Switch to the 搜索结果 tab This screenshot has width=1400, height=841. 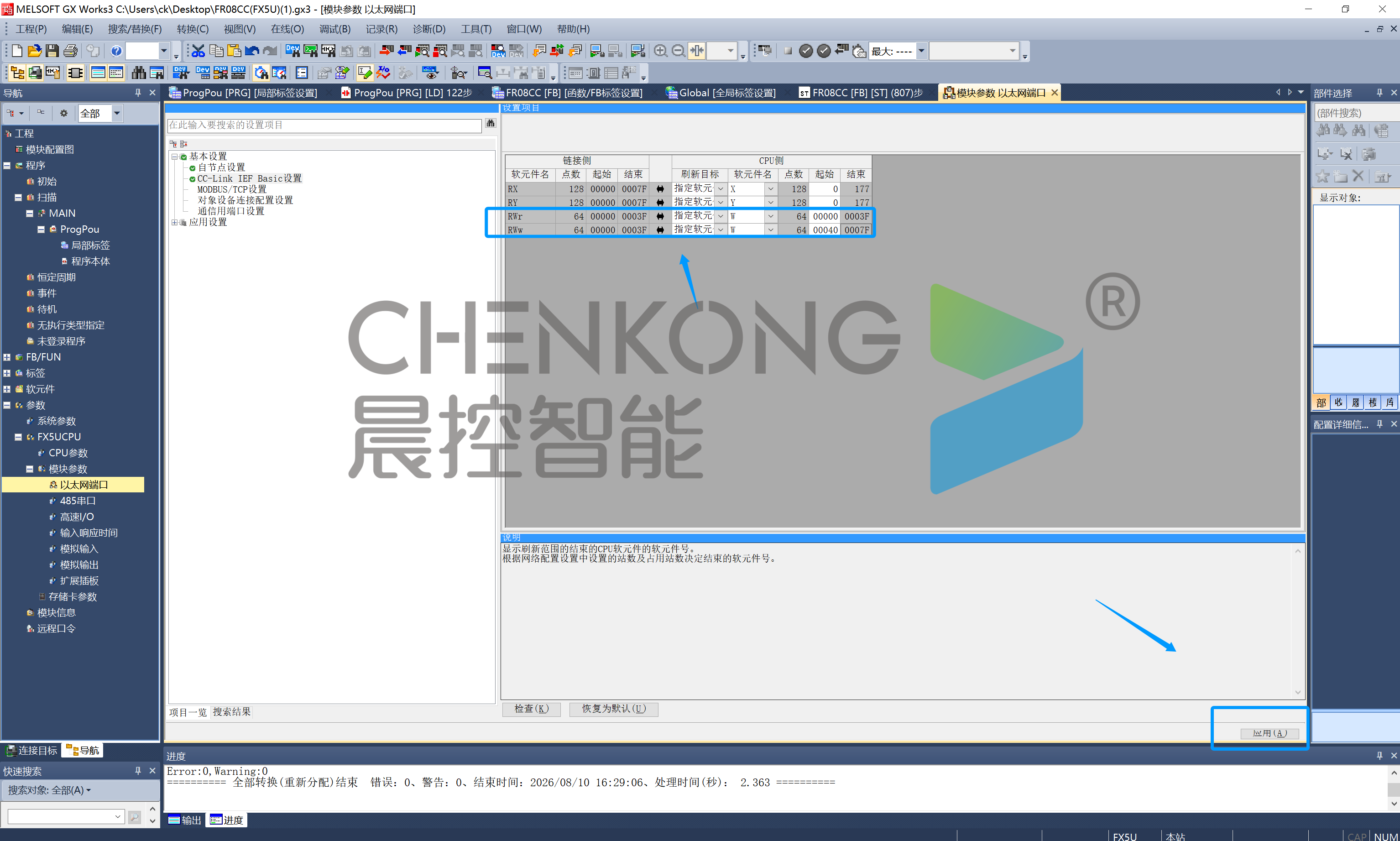coord(232,712)
